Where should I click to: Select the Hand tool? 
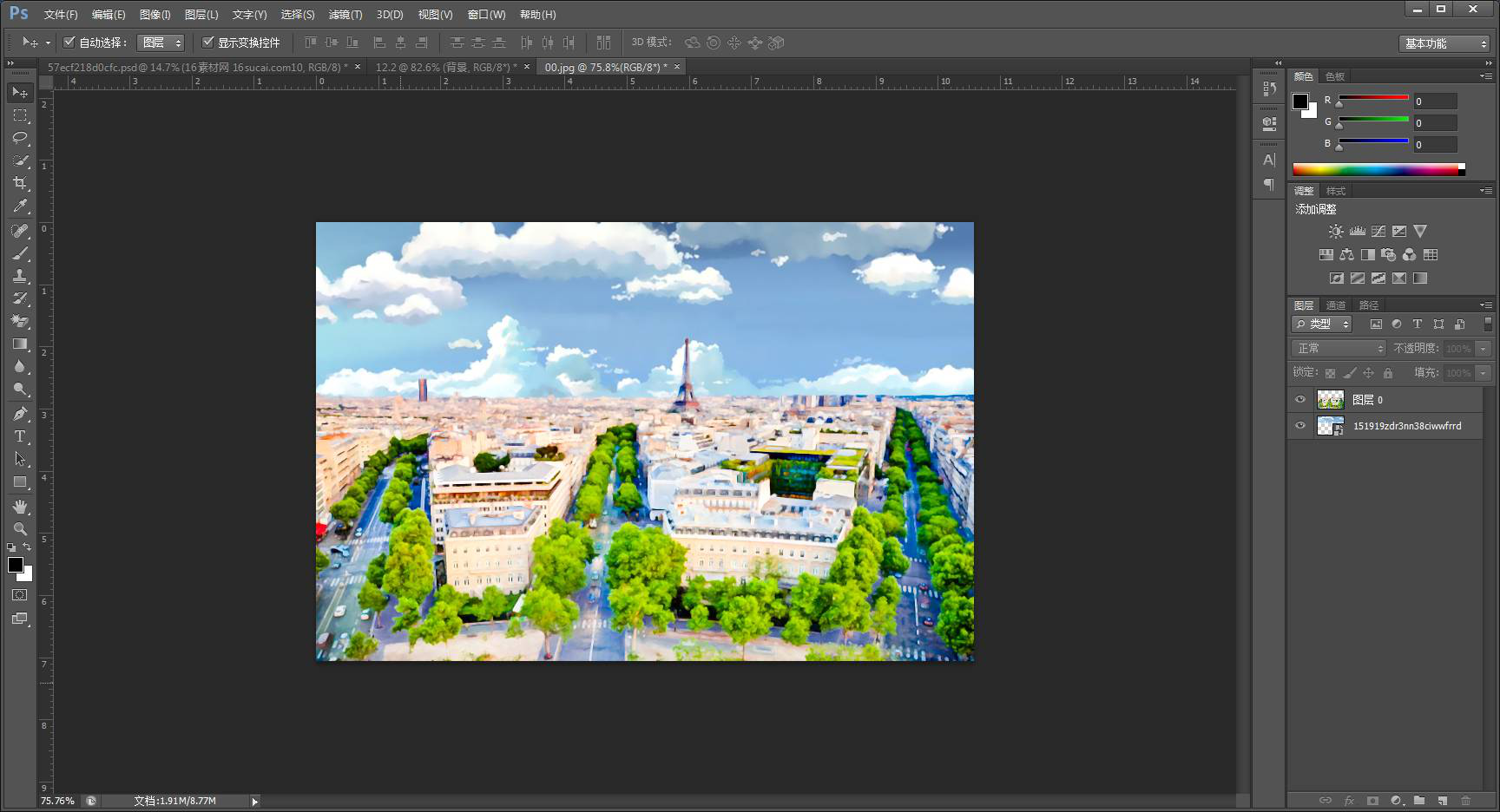(20, 507)
